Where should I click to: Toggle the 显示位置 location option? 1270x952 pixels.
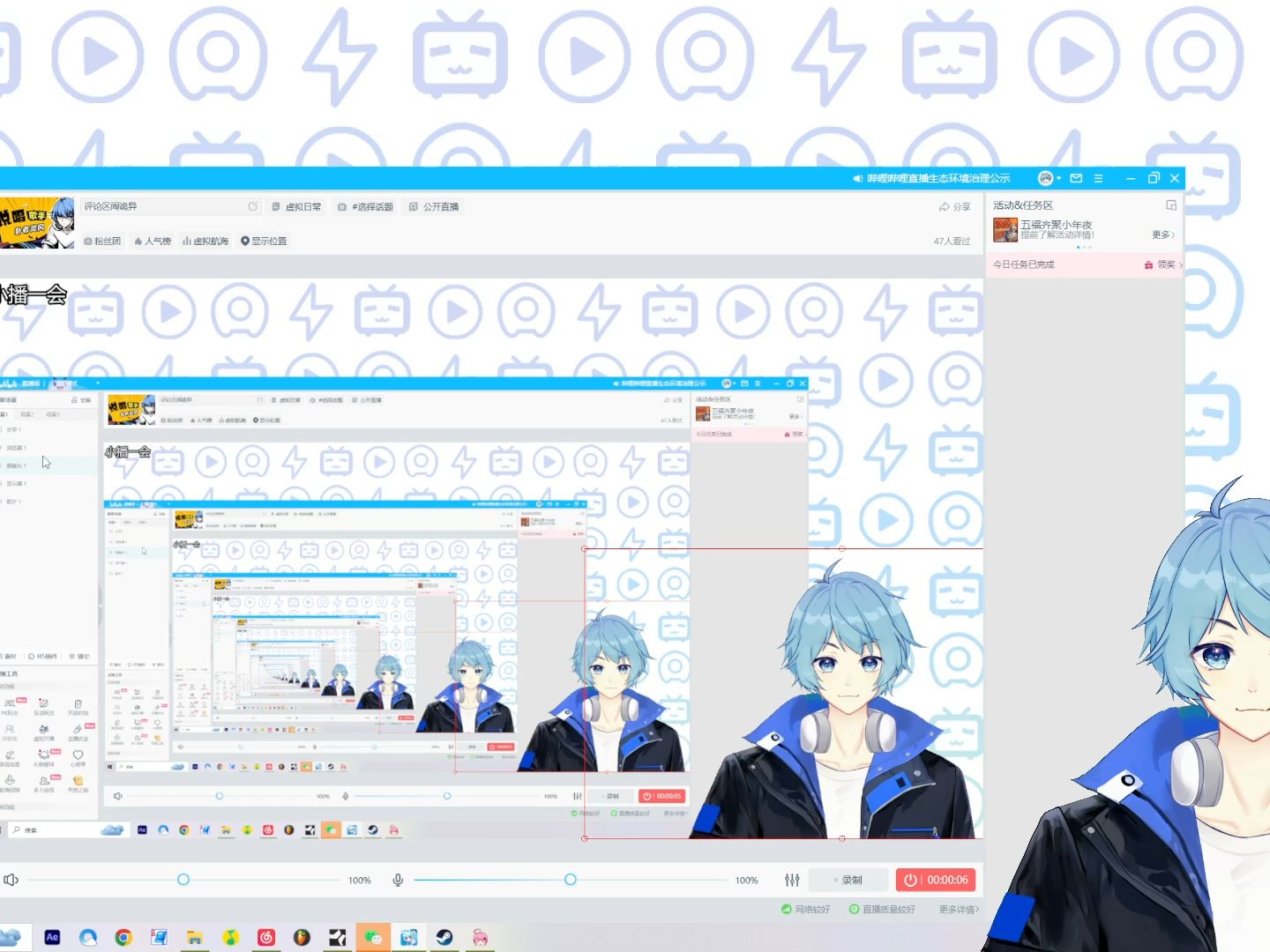(x=264, y=241)
